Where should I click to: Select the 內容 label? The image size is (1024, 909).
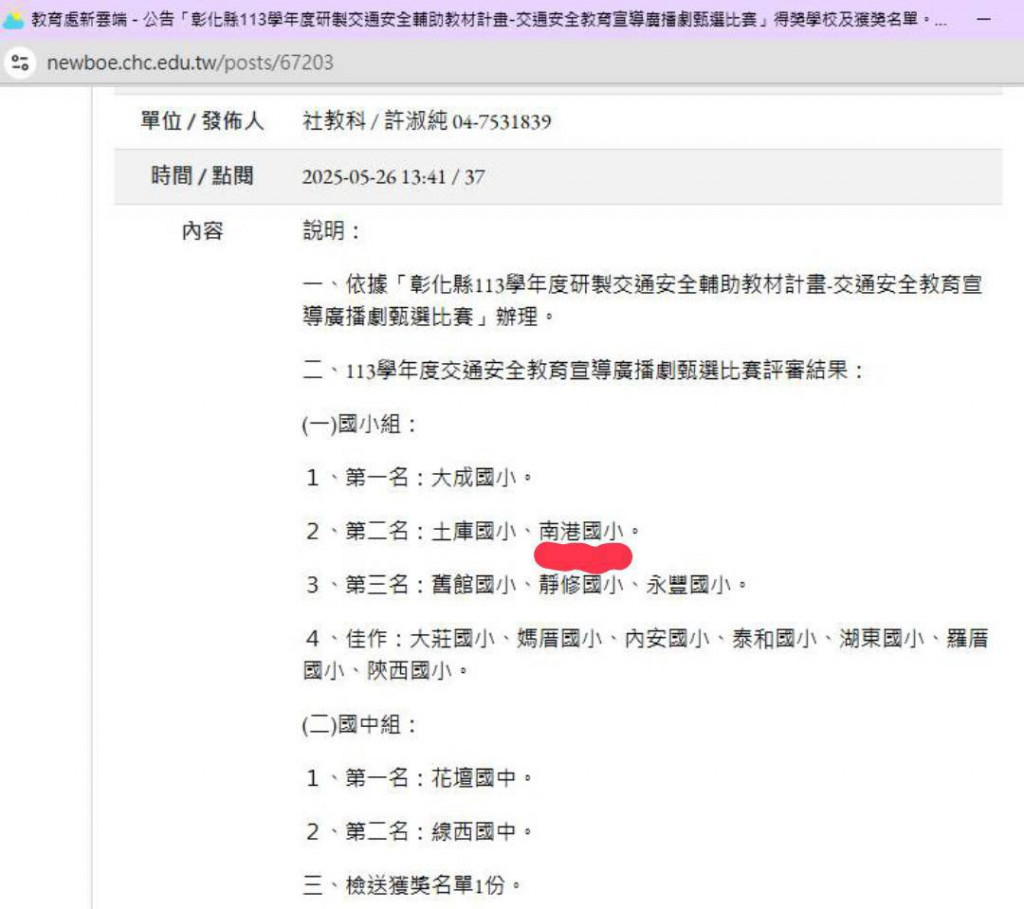click(202, 231)
